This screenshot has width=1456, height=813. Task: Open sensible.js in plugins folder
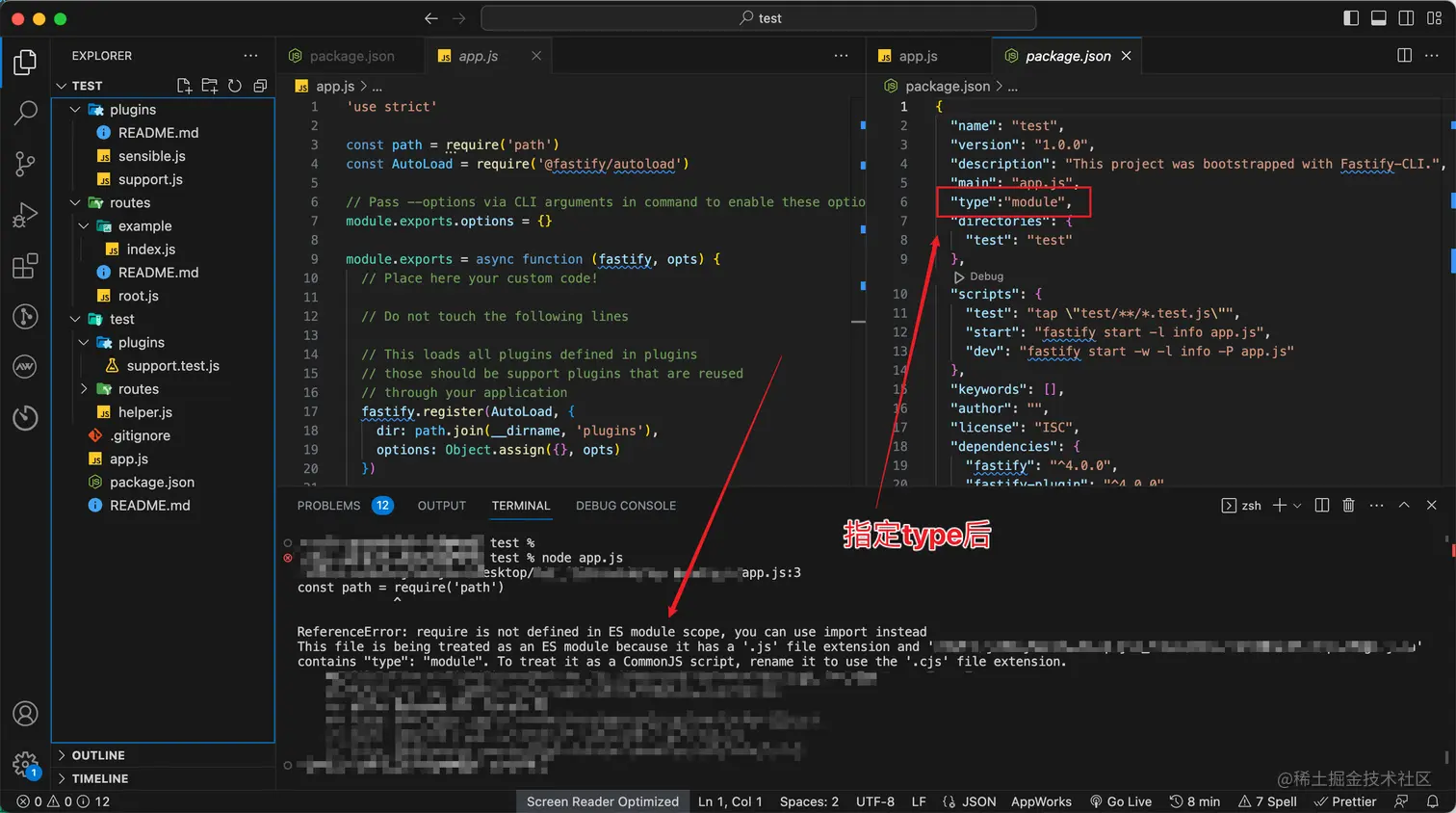click(152, 156)
